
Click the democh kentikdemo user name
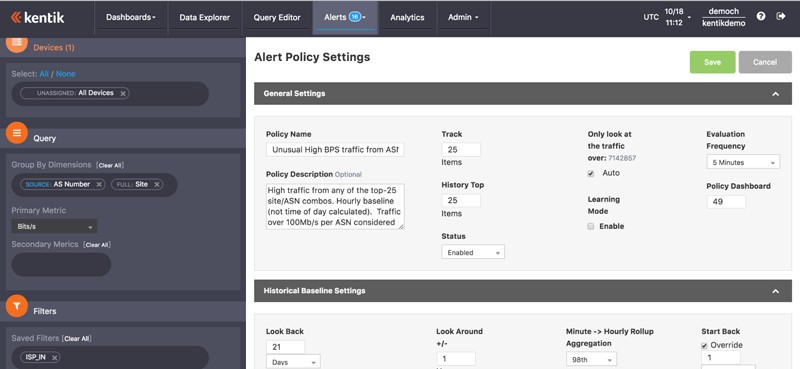(723, 17)
